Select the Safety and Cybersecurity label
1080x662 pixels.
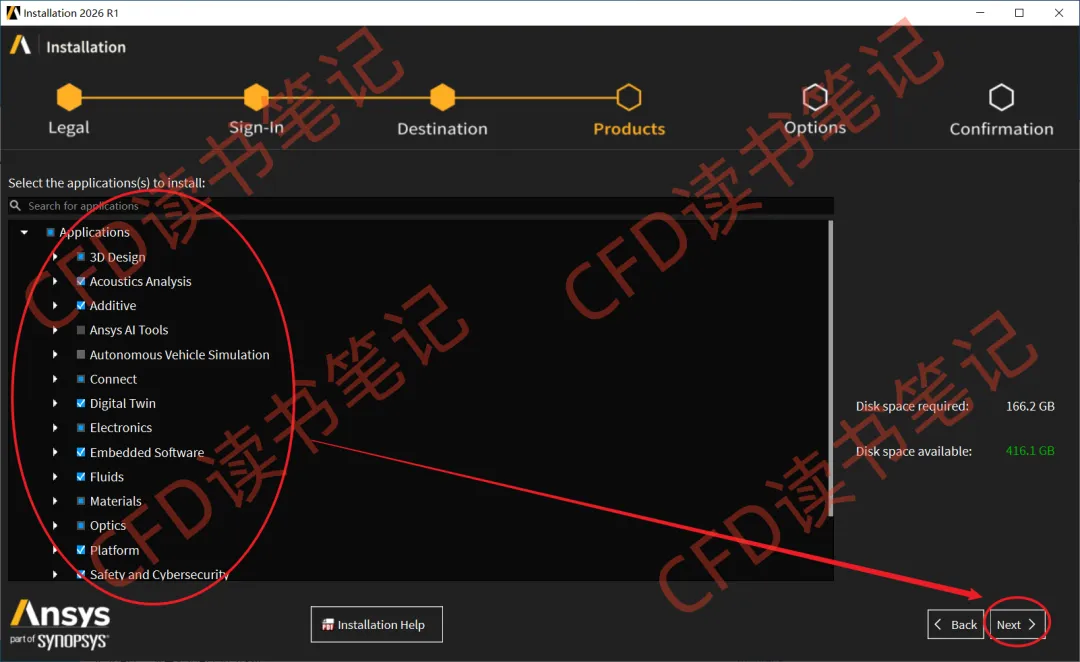159,574
